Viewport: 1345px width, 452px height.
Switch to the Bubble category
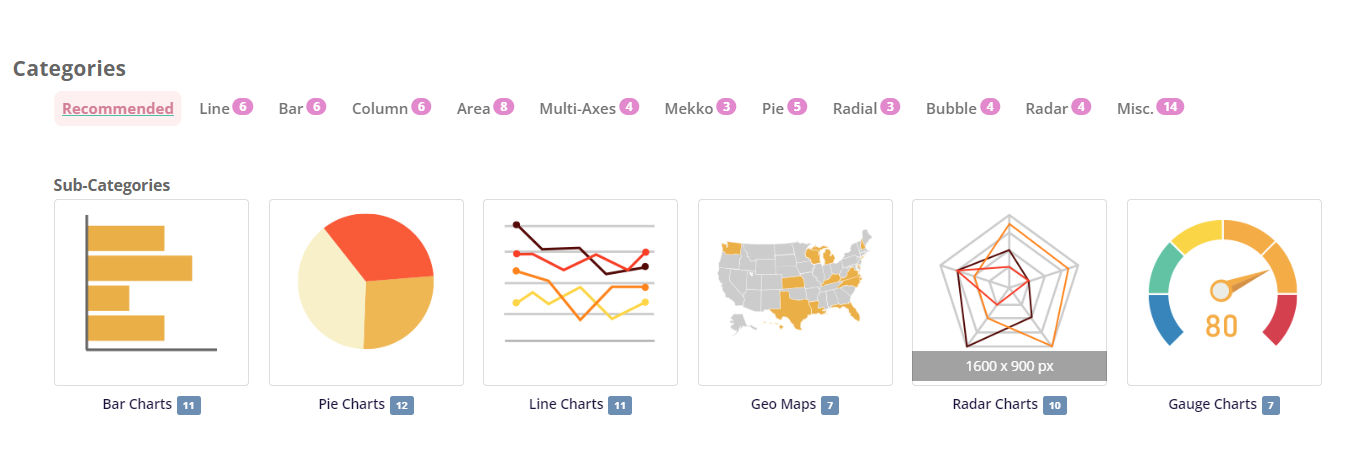(x=951, y=108)
